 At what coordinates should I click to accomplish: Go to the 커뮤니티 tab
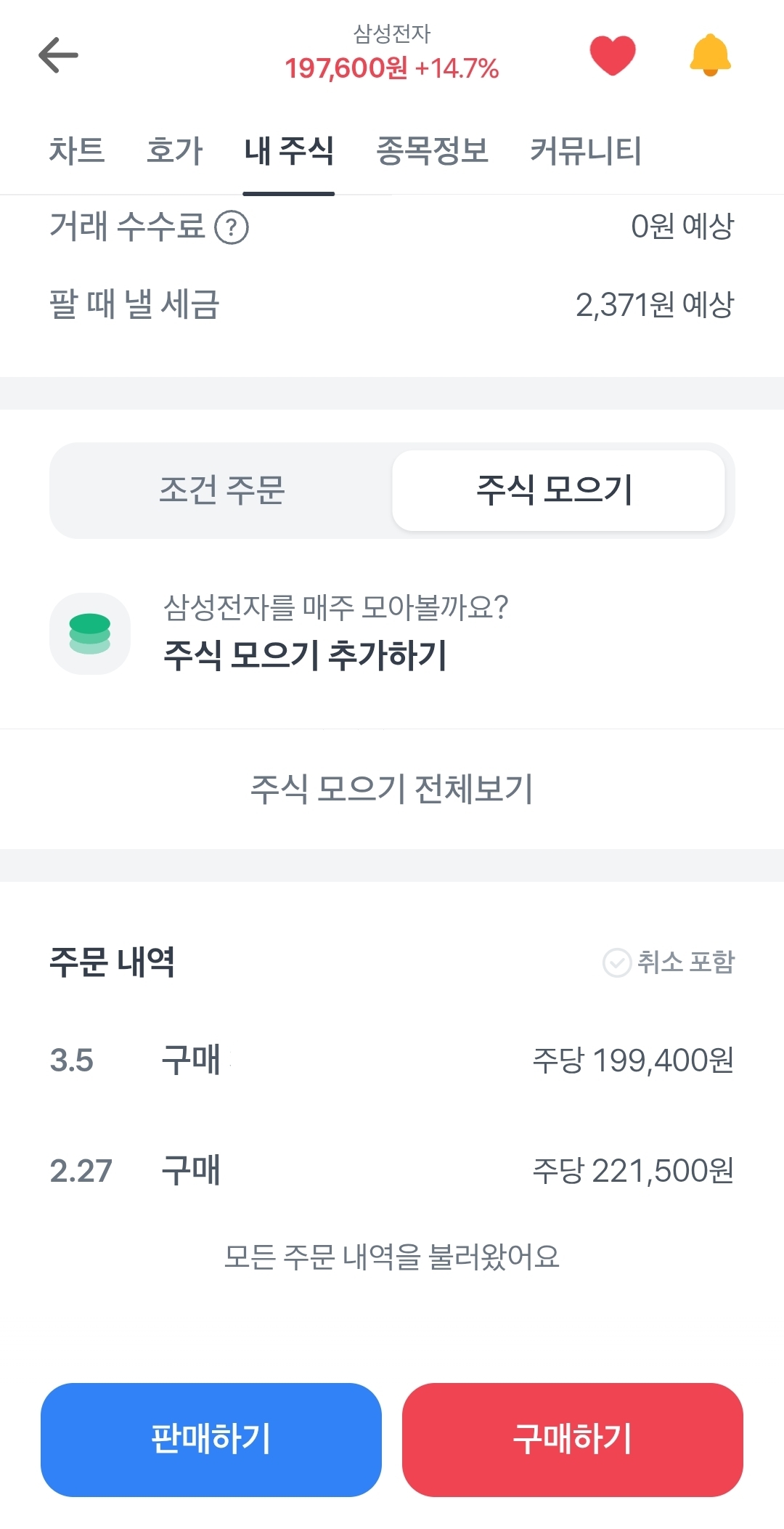pos(585,151)
